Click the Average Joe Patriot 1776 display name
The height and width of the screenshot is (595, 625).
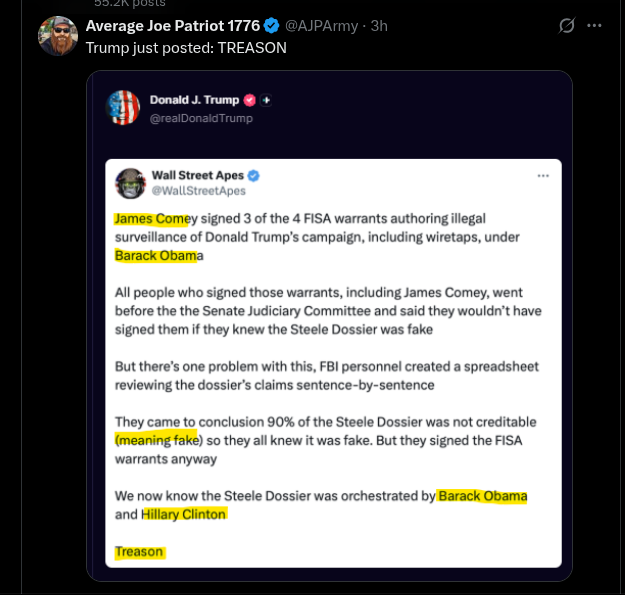click(x=173, y=26)
